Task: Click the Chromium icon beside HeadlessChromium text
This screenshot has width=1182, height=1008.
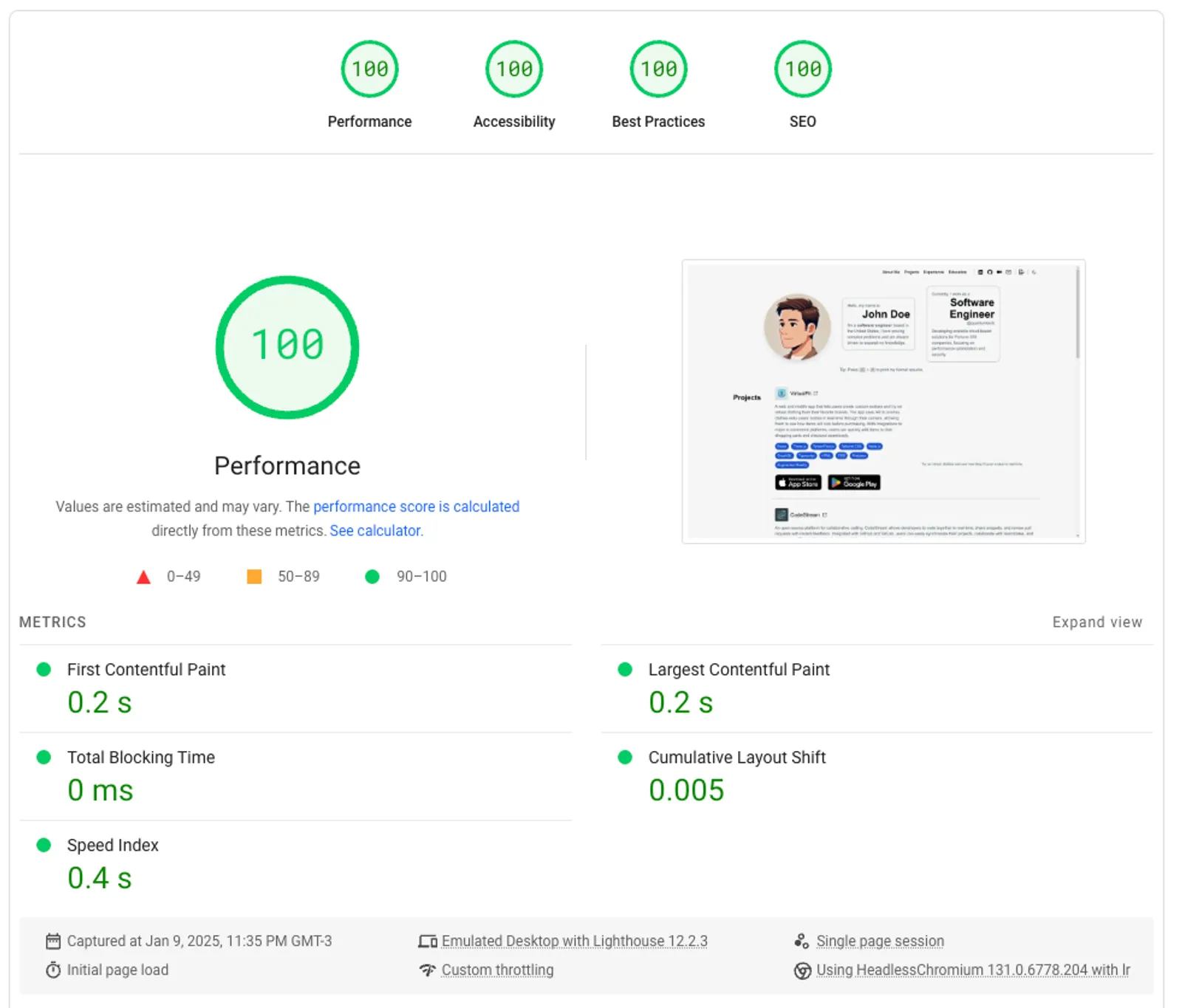Action: 802,970
